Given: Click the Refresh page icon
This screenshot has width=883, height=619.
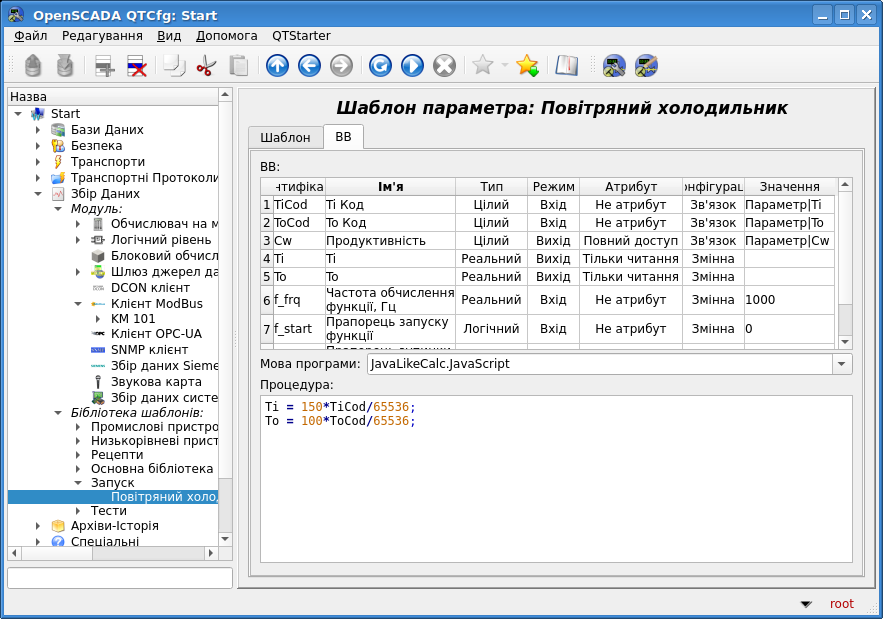Looking at the screenshot, I should (380, 66).
